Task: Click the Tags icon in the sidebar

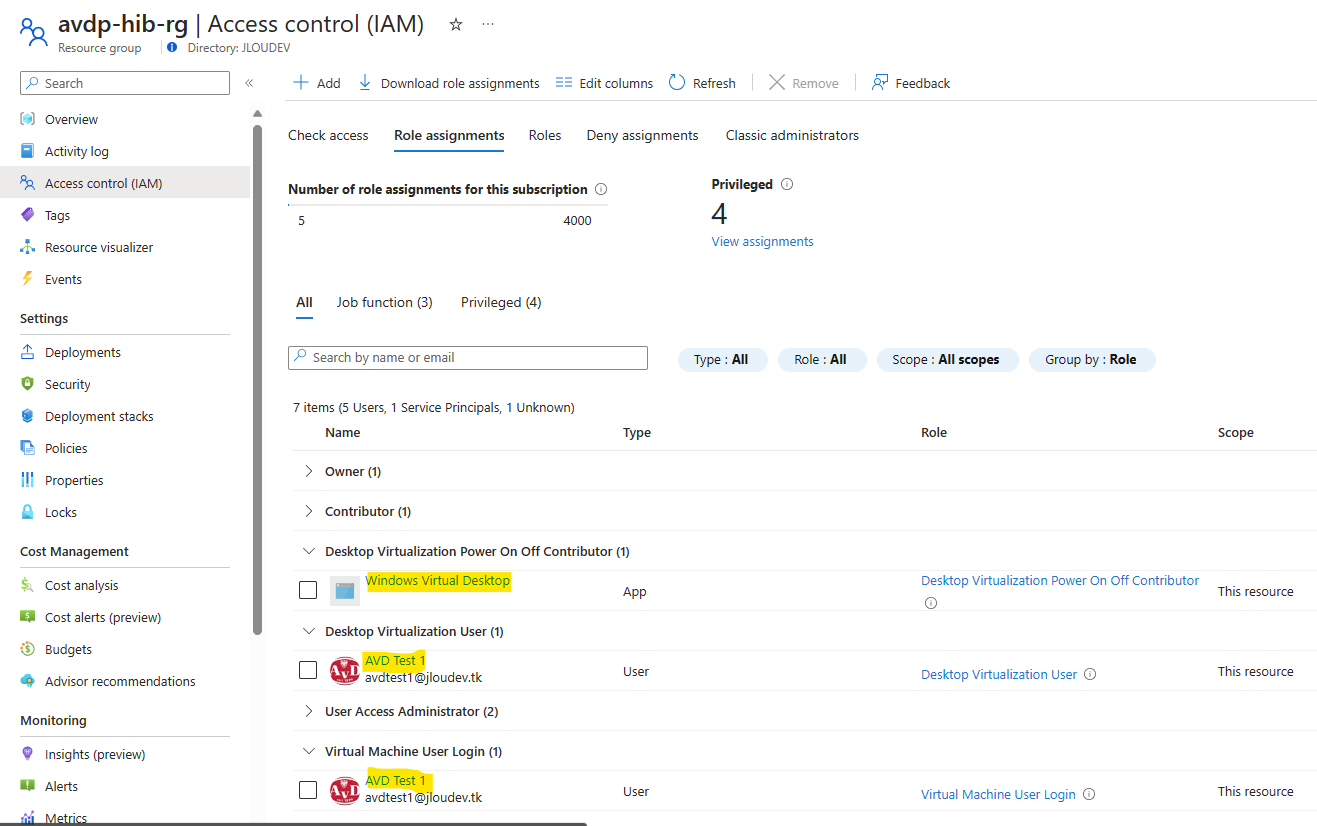Action: [x=28, y=215]
